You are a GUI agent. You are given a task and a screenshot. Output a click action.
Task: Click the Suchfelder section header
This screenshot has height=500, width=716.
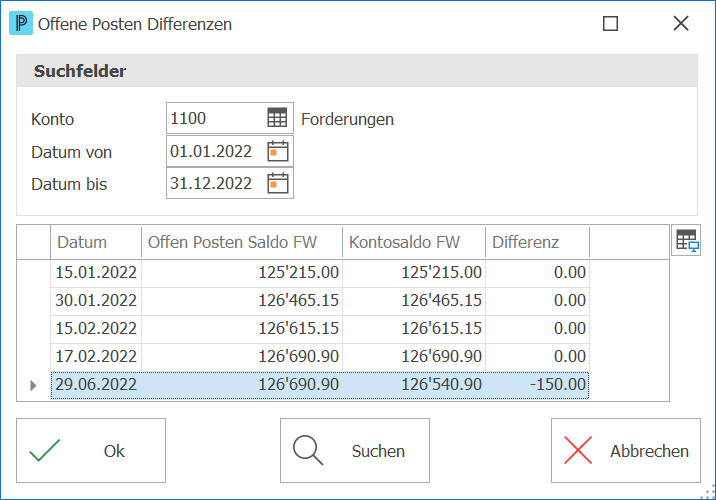pos(357,71)
